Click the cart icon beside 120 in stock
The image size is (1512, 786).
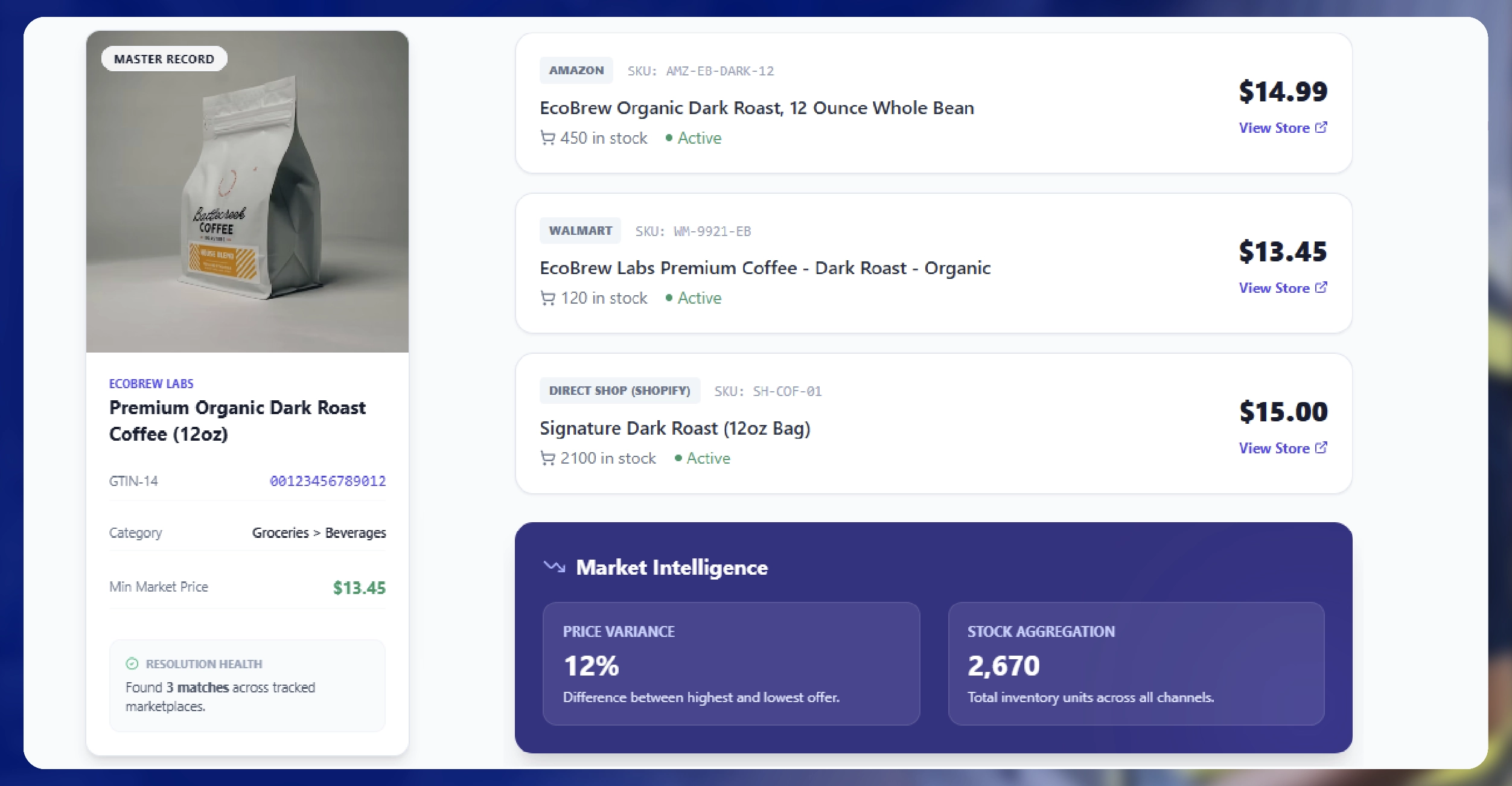click(547, 298)
